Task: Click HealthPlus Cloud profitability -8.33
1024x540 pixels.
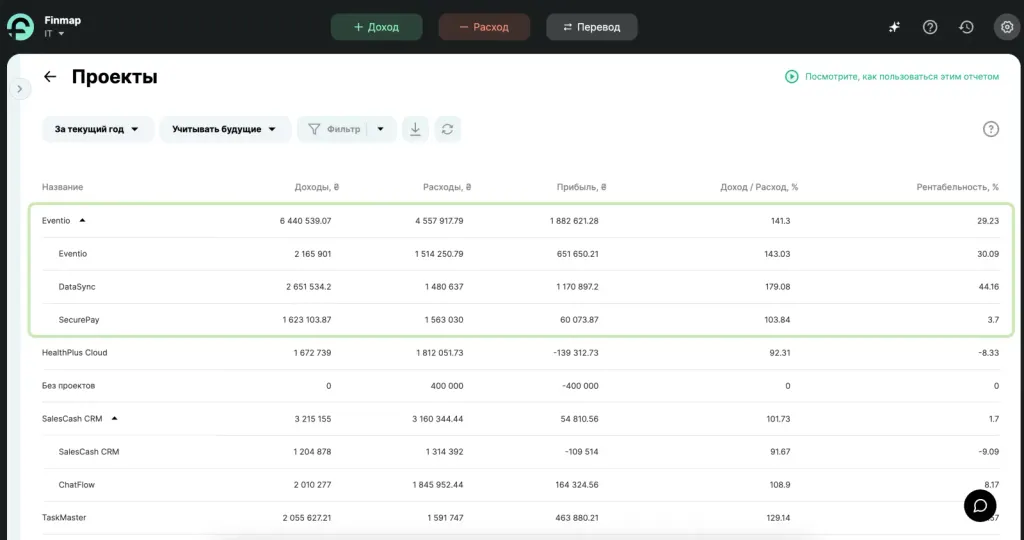Action: (x=988, y=353)
